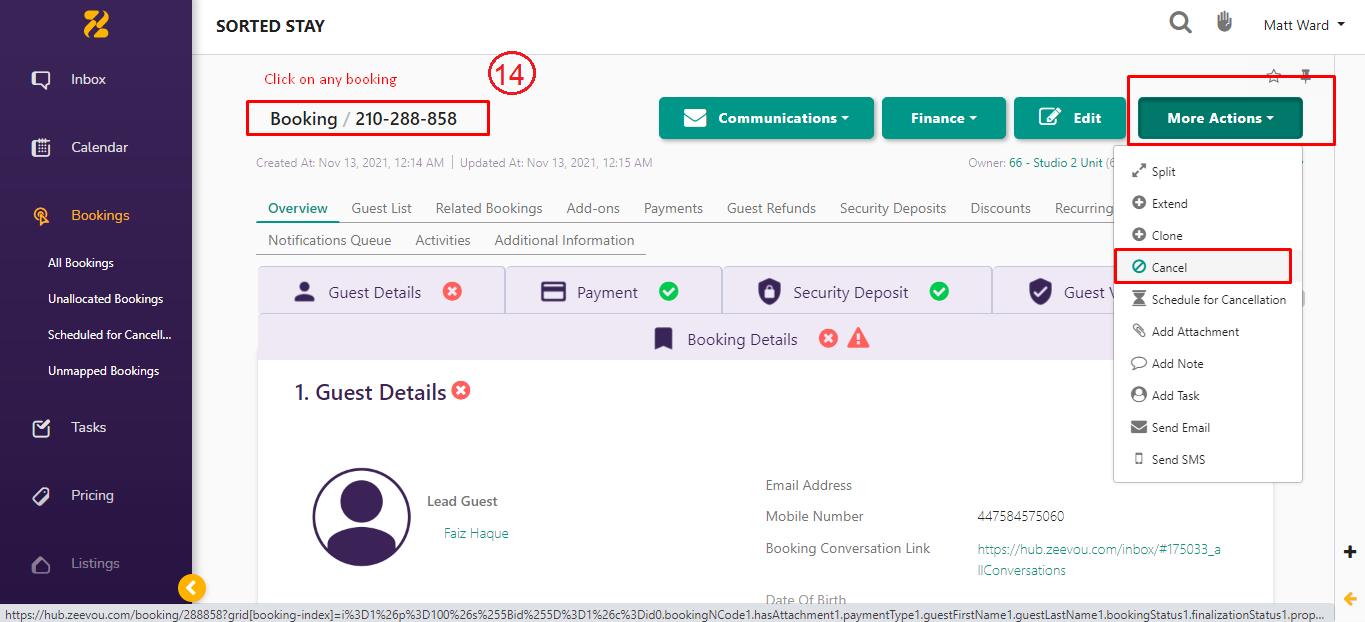Open the Security Deposits tab
Viewport: 1365px width, 622px height.
893,208
